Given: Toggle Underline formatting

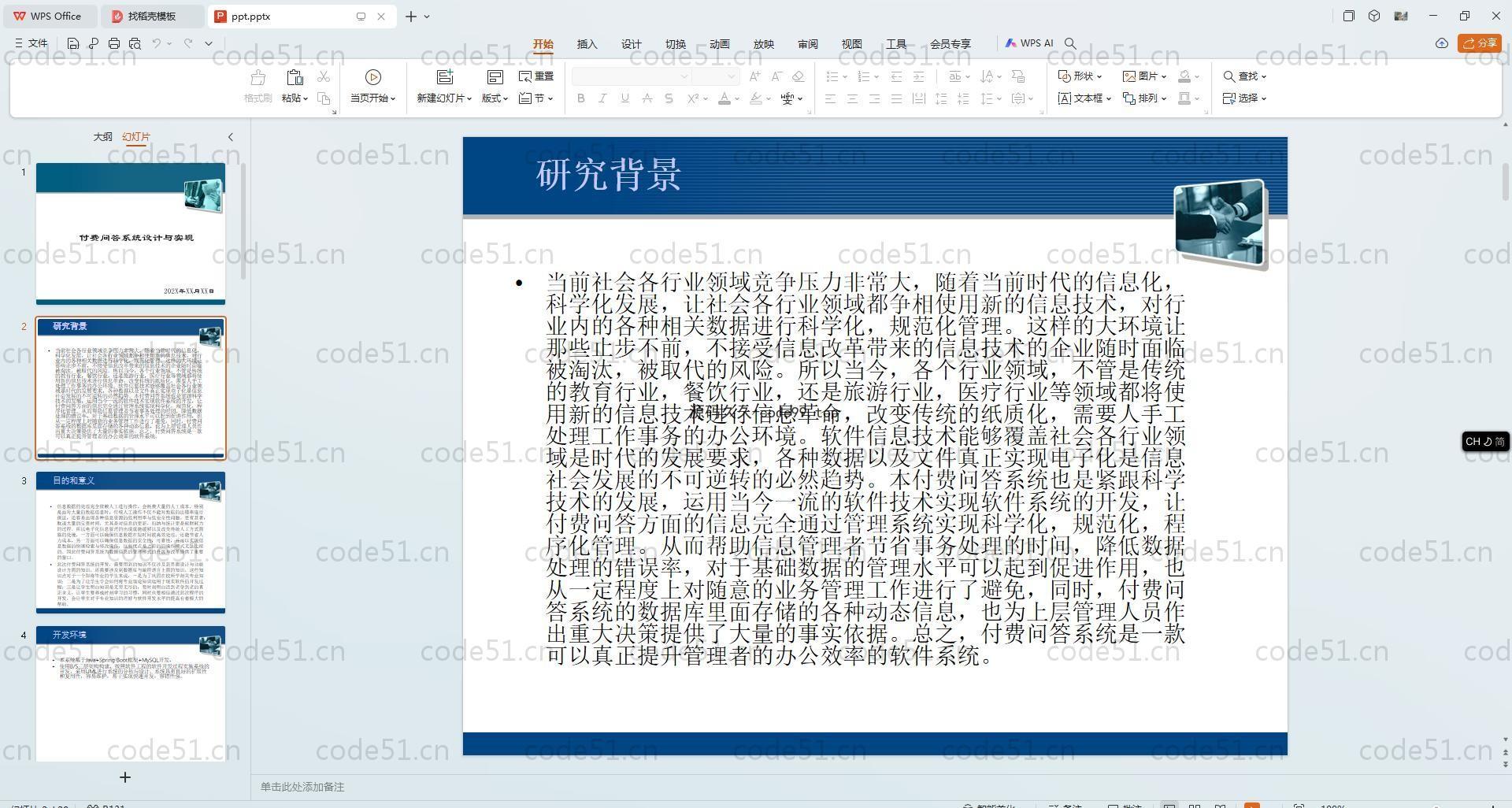Looking at the screenshot, I should tap(624, 98).
